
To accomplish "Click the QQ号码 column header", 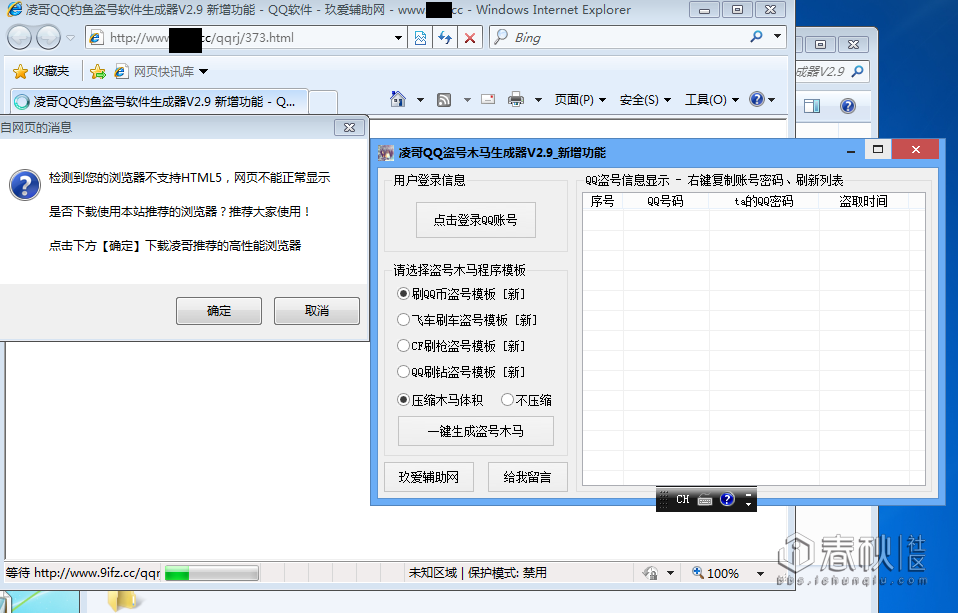I will tap(666, 201).
